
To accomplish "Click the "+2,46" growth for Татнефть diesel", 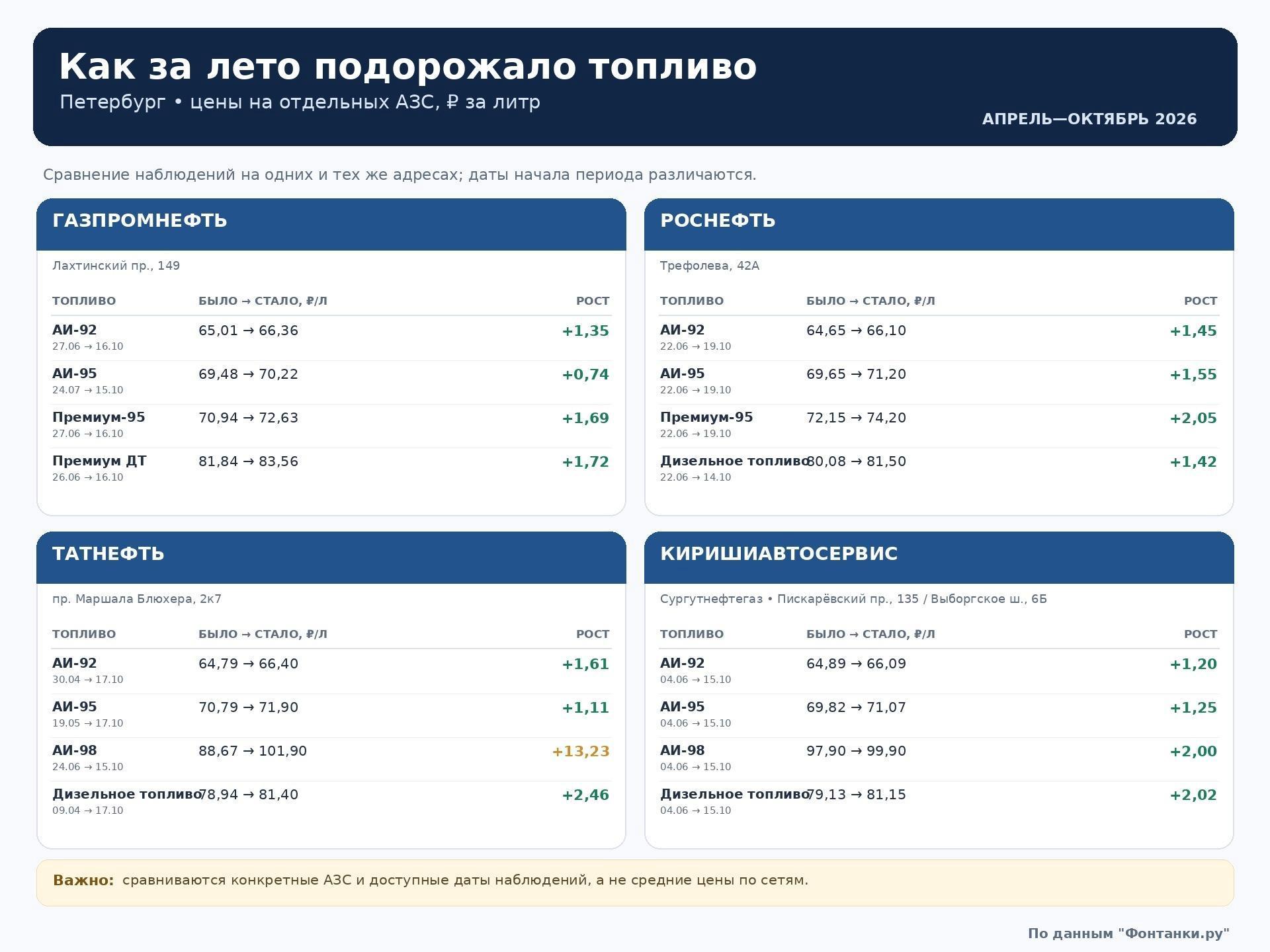I will (x=585, y=795).
